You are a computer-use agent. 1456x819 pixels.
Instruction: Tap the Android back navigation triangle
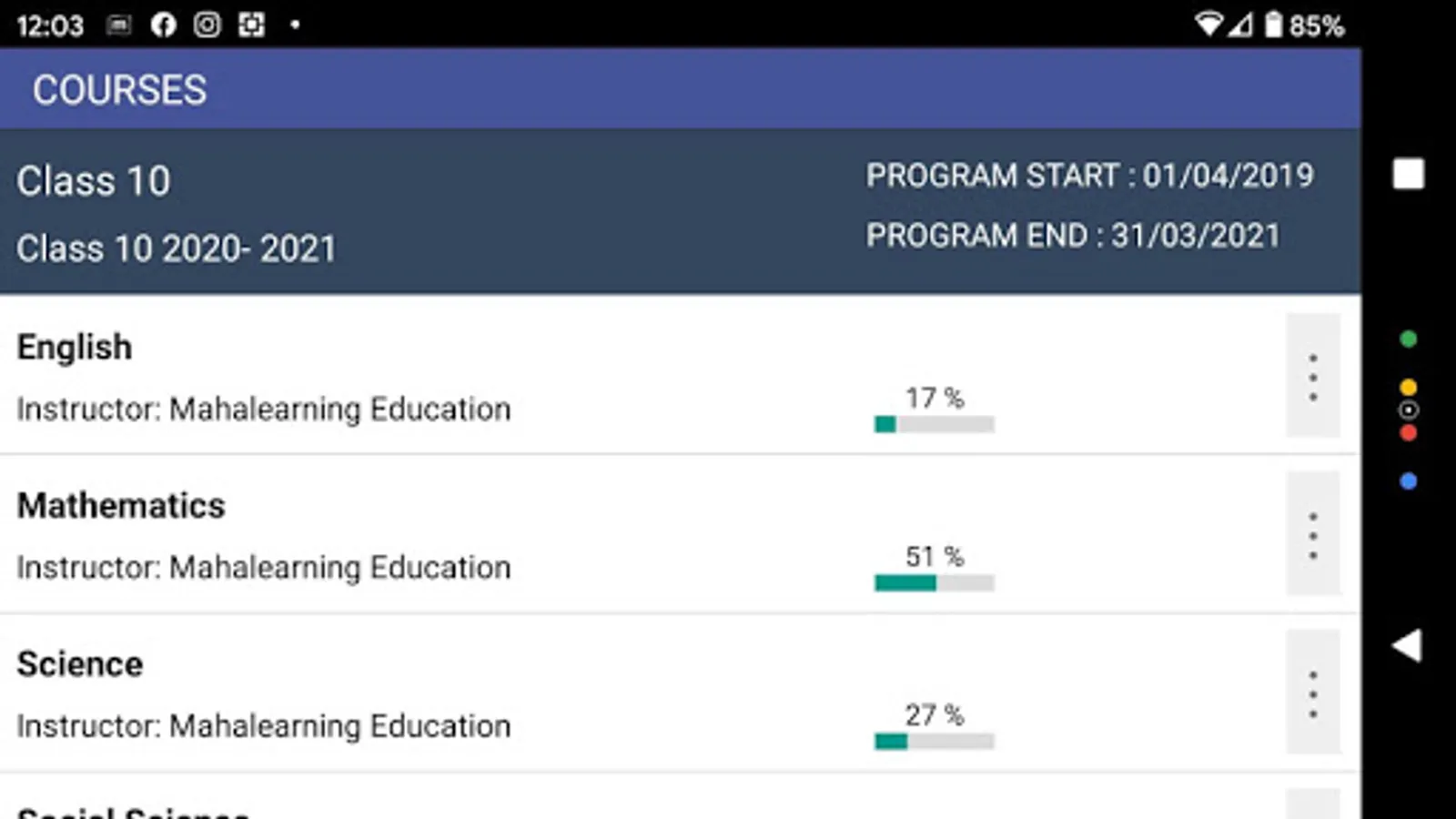coord(1407,646)
